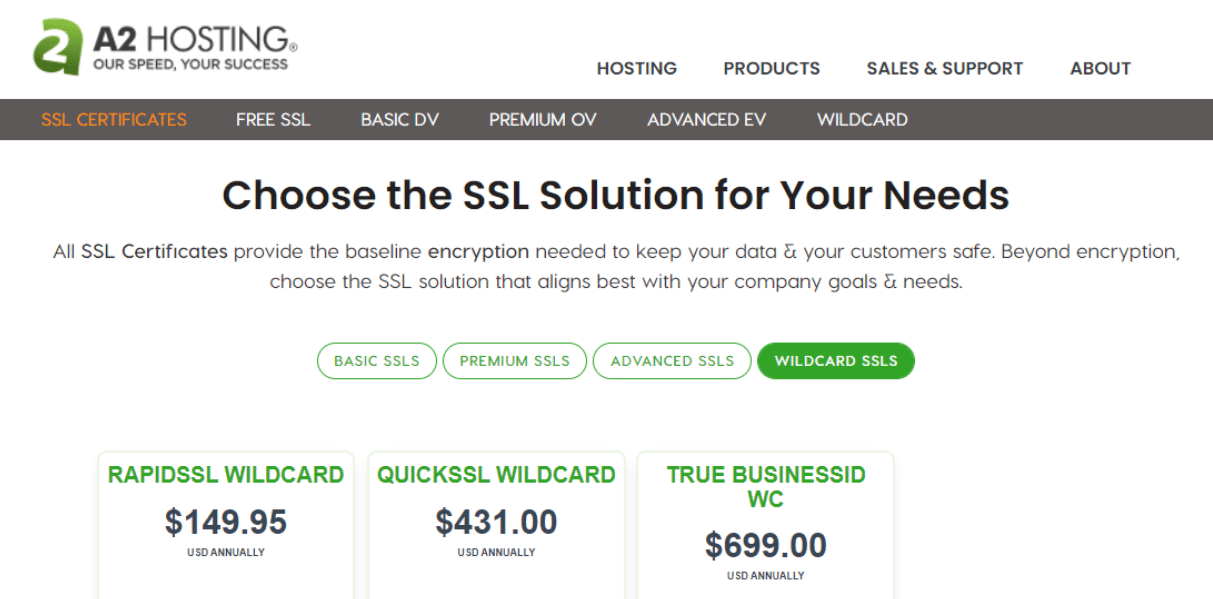Screen dimensions: 1213x599
Task: Select SSL Certificates in the gray navigation bar
Action: [x=114, y=120]
